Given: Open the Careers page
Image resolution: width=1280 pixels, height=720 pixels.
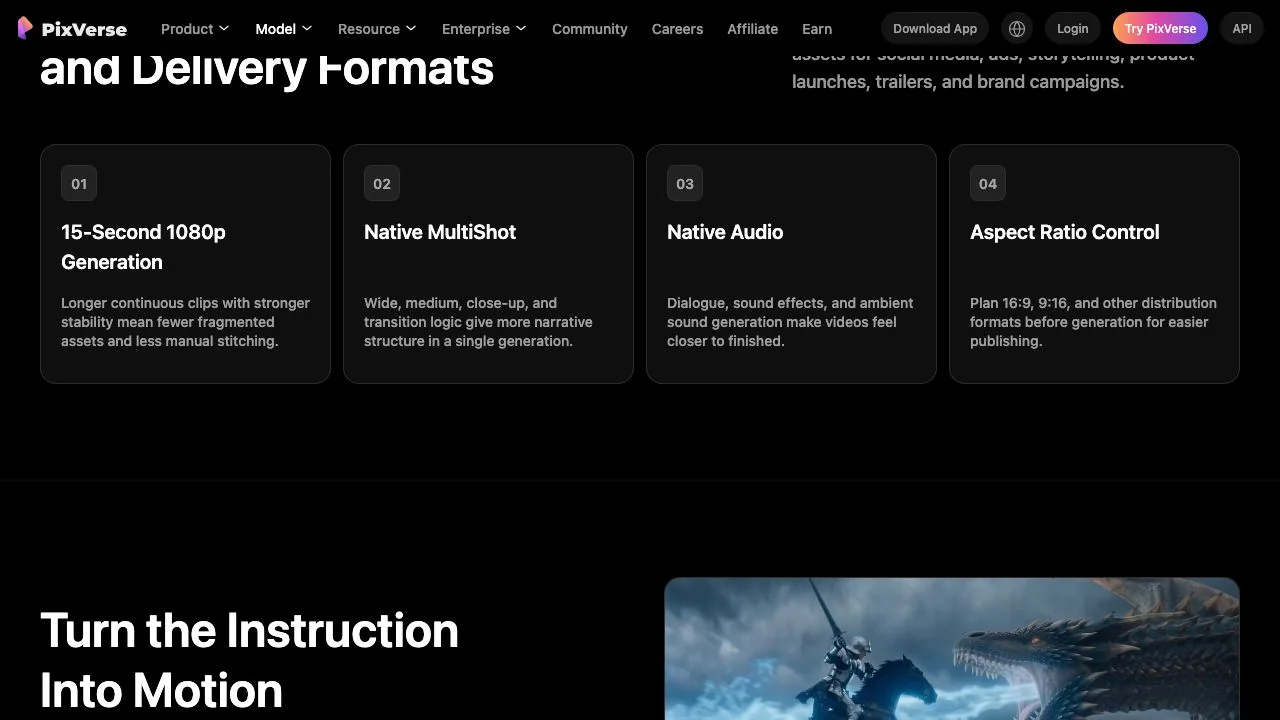Looking at the screenshot, I should click(677, 29).
